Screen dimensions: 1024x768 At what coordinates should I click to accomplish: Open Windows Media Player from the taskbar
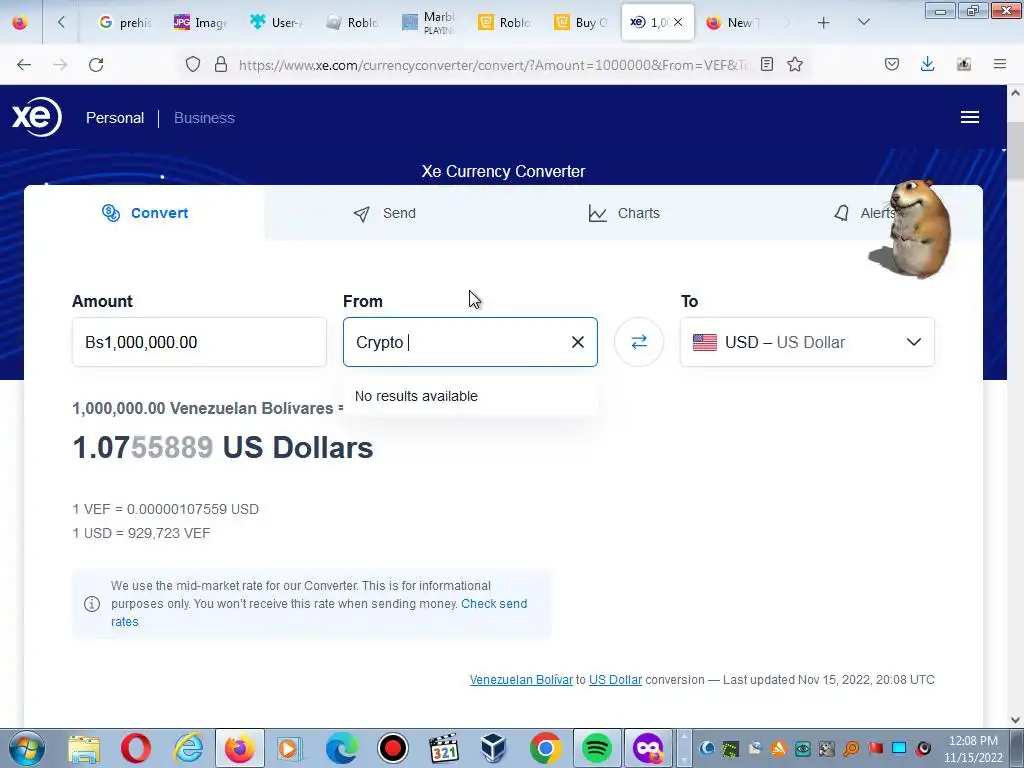tap(291, 748)
